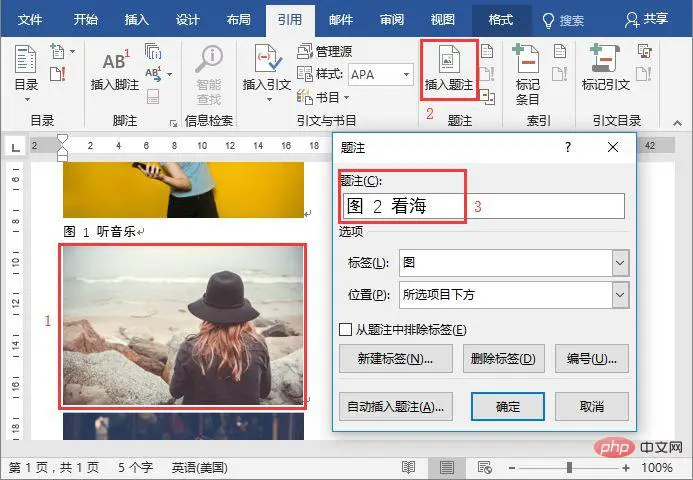Expand the 位置 position dropdown

pos(620,294)
